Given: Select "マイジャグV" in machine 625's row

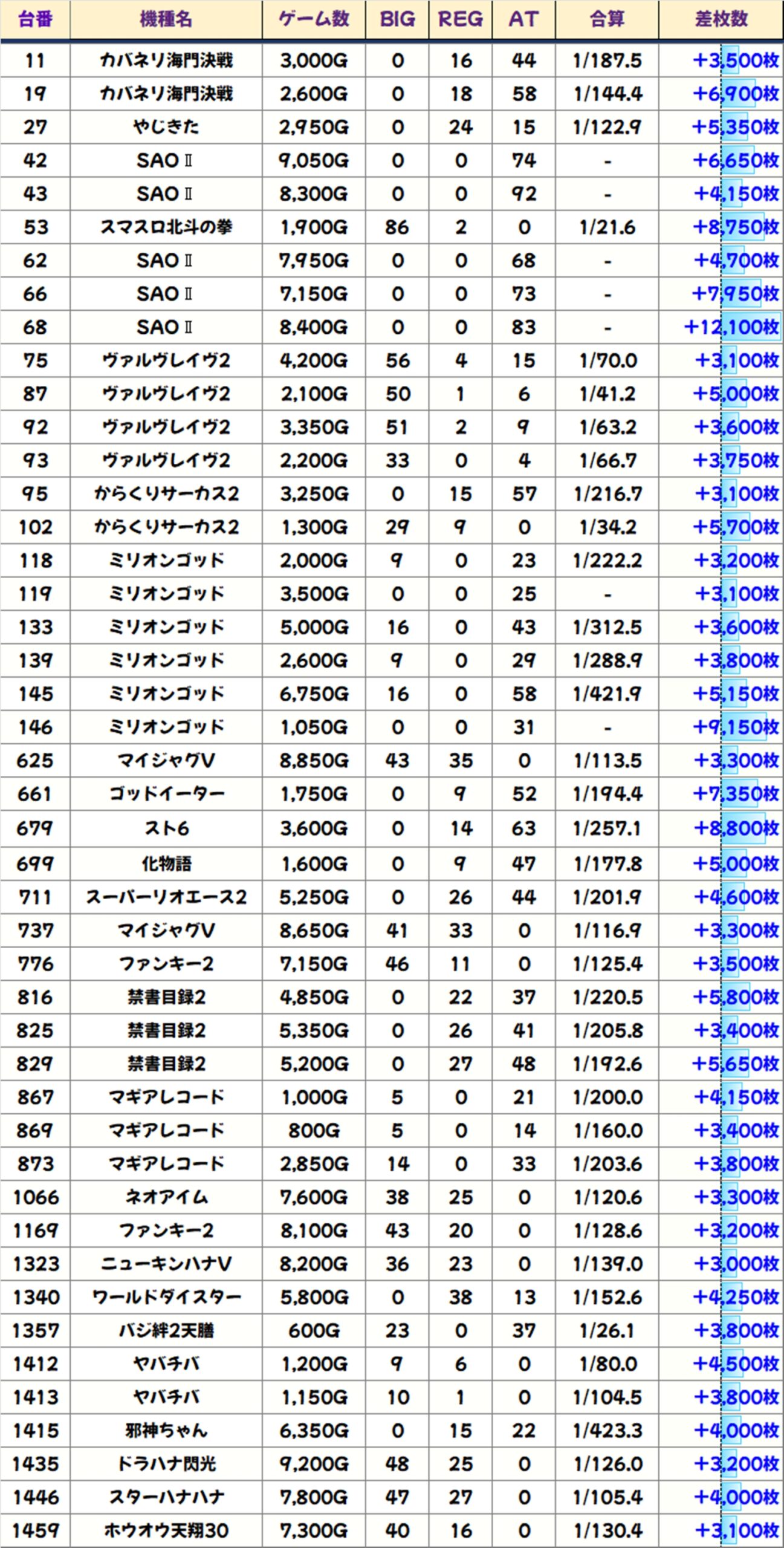Looking at the screenshot, I should point(166,760).
